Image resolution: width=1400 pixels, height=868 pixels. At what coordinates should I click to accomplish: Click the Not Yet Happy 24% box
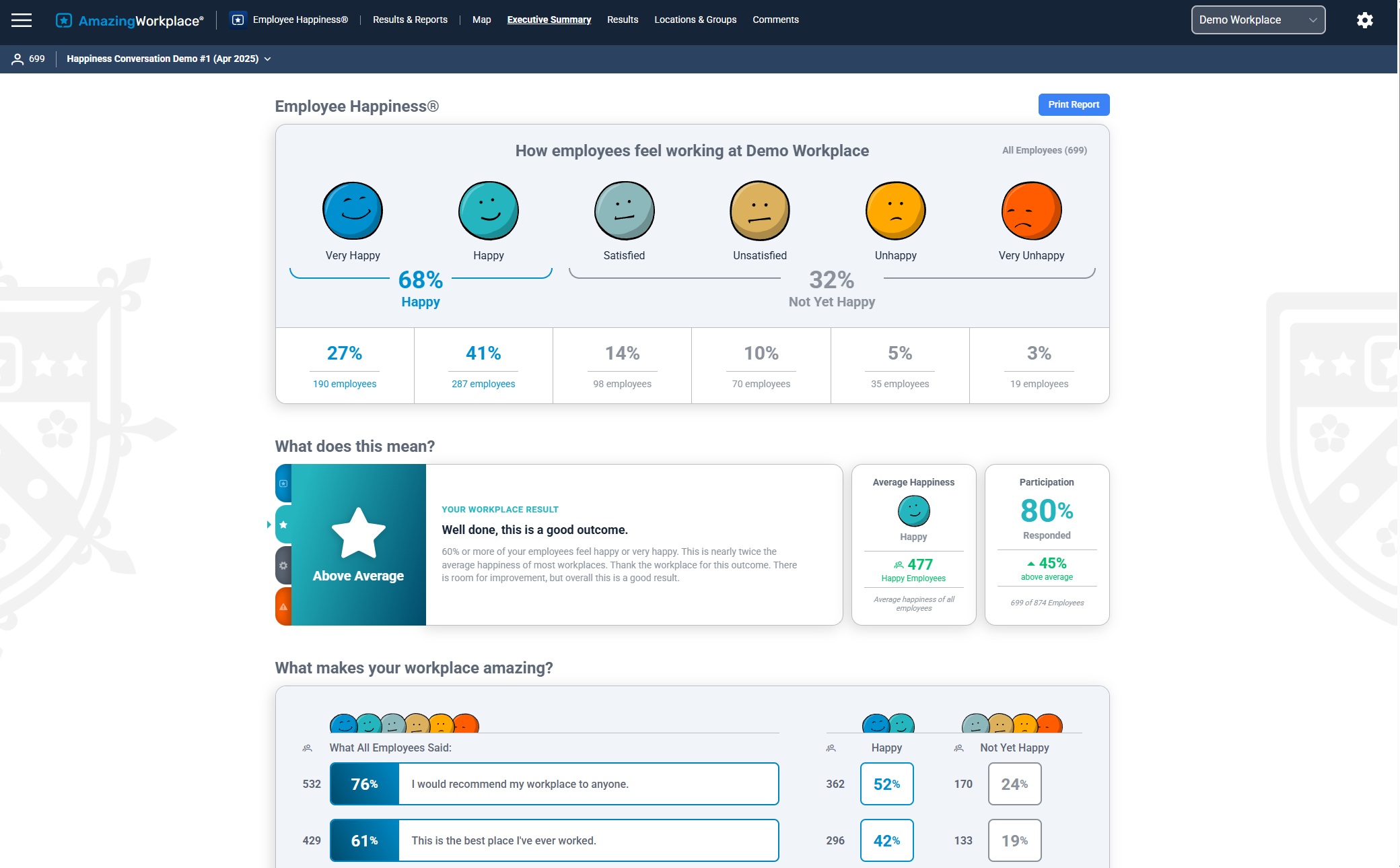click(1014, 784)
